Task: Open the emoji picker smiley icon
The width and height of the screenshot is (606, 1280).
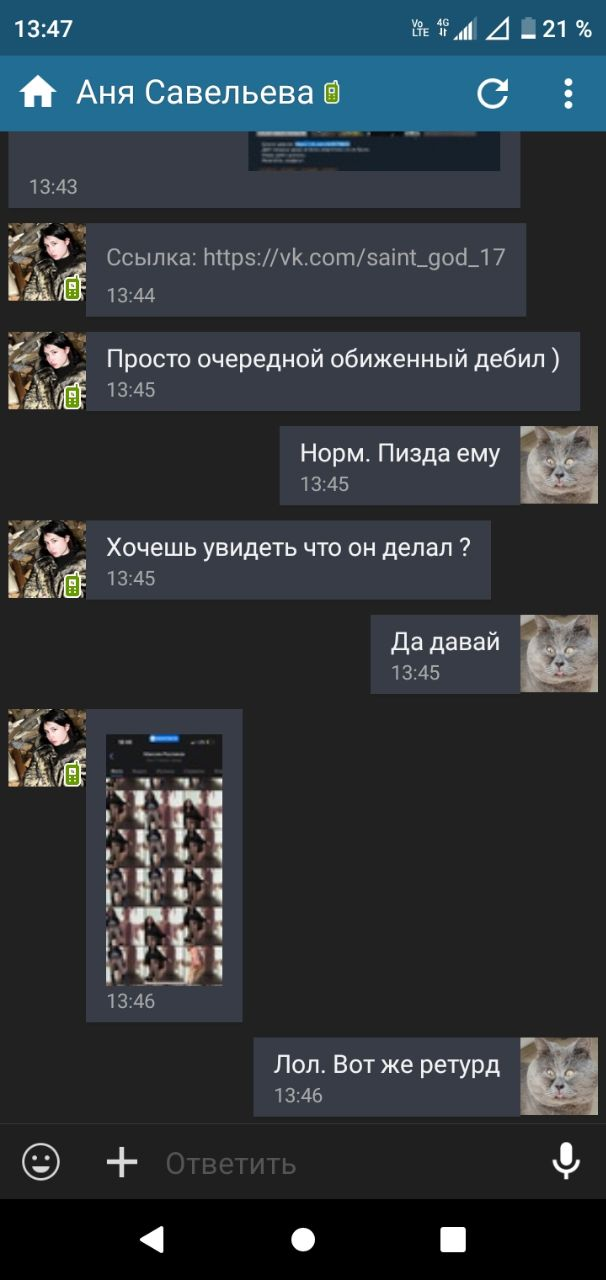Action: coord(41,1162)
